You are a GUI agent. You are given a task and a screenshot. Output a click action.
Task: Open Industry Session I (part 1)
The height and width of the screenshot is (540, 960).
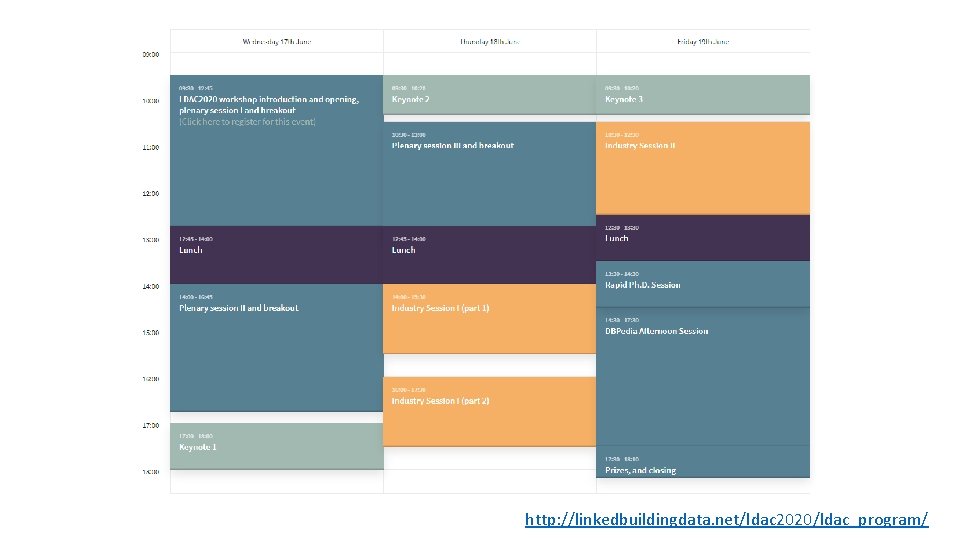click(490, 318)
